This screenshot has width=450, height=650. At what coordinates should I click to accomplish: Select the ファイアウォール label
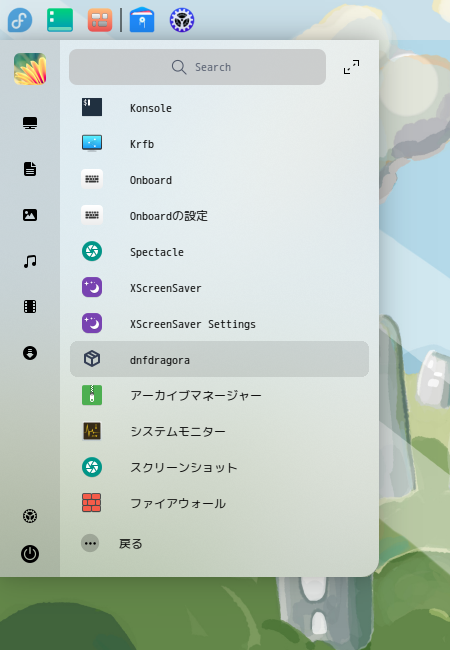[x=178, y=504]
